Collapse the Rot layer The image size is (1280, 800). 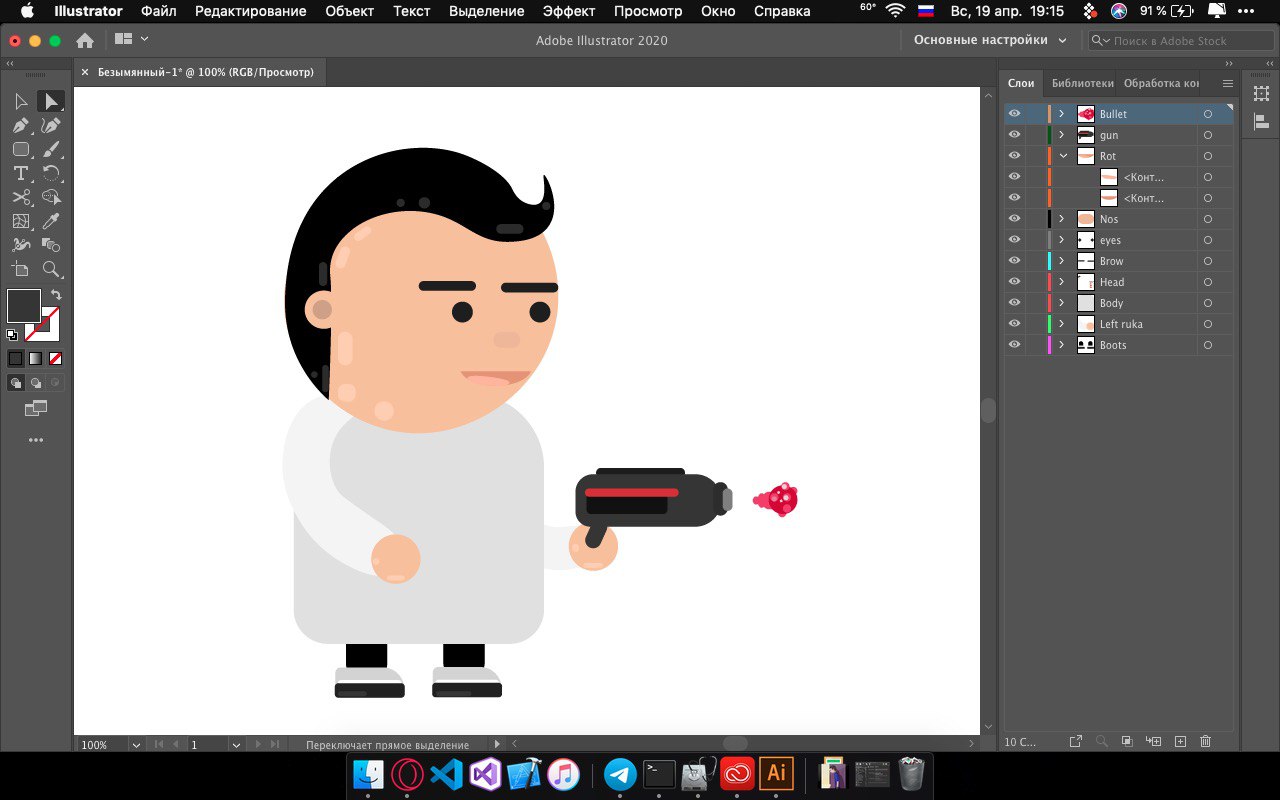[x=1063, y=156]
